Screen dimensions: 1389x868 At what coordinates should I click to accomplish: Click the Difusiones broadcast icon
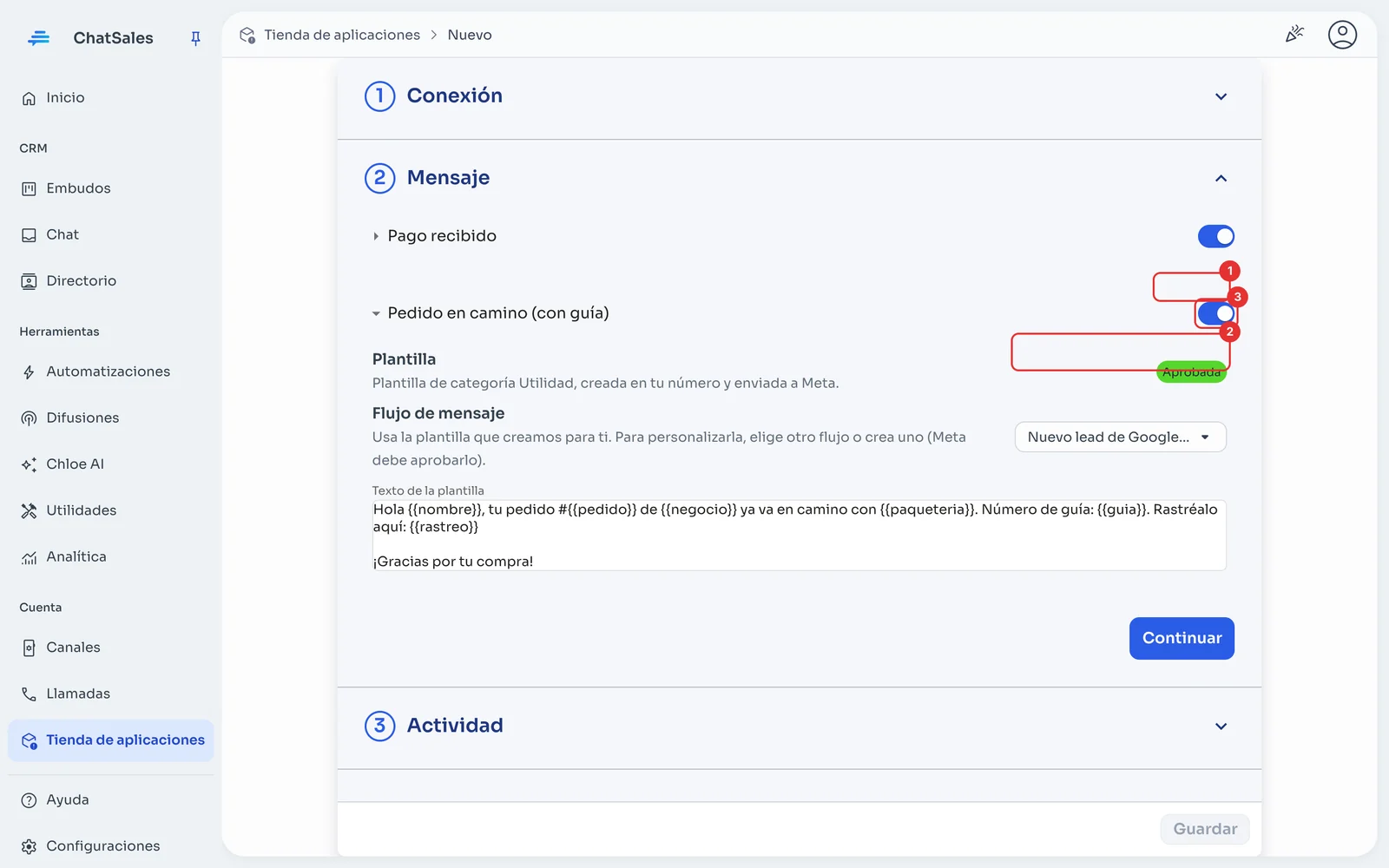29,418
